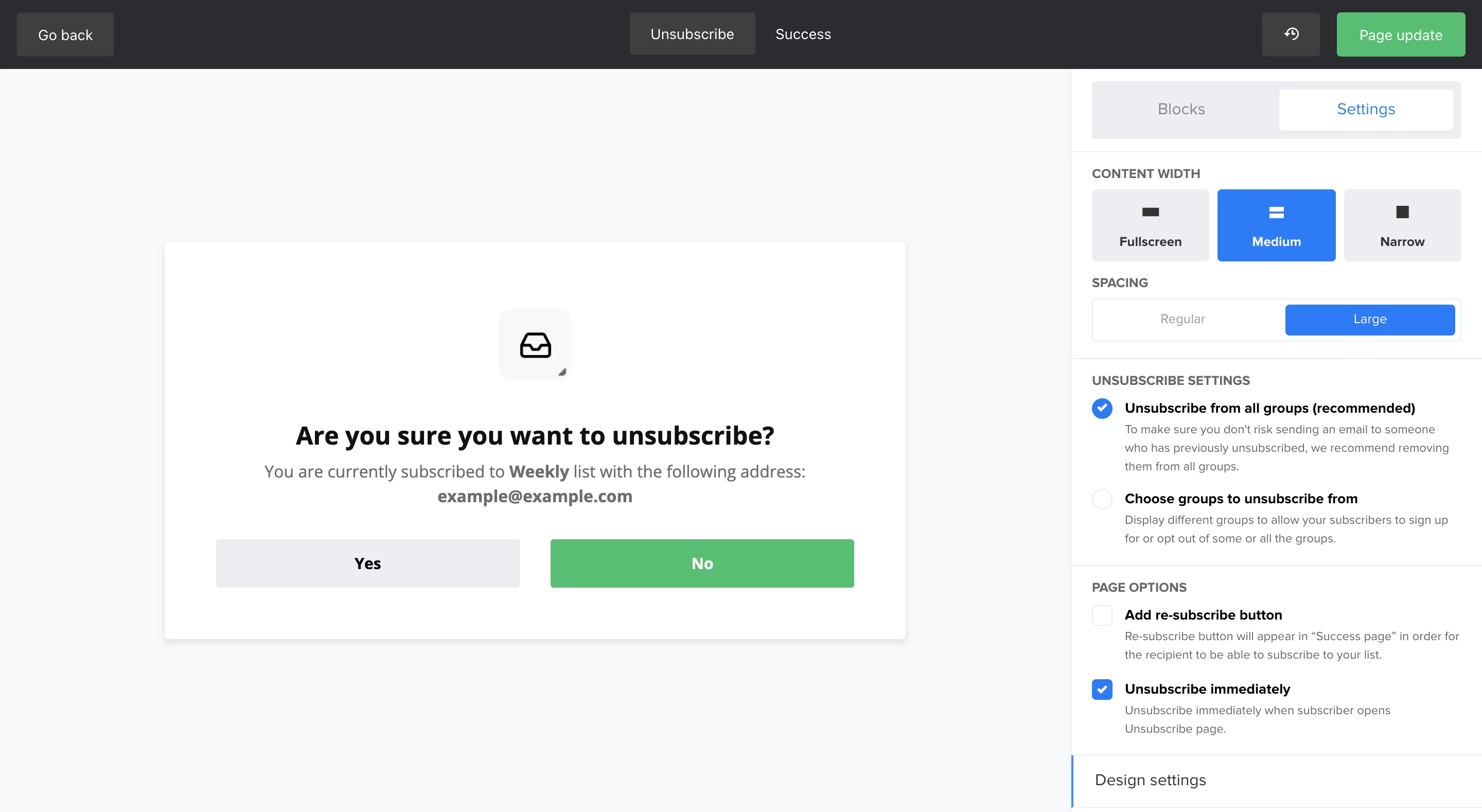Switch to the Blocks tab
Viewport: 1482px width, 812px height.
1180,109
